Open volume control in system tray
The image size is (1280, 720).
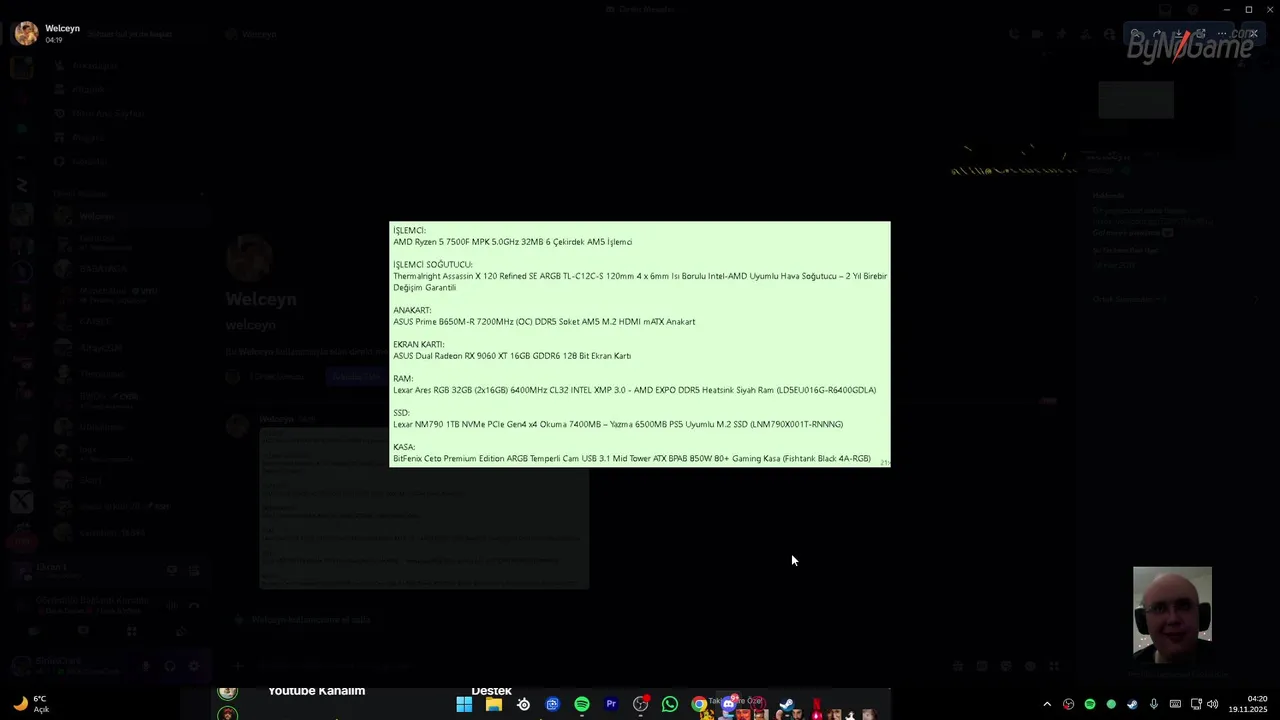click(x=1213, y=704)
